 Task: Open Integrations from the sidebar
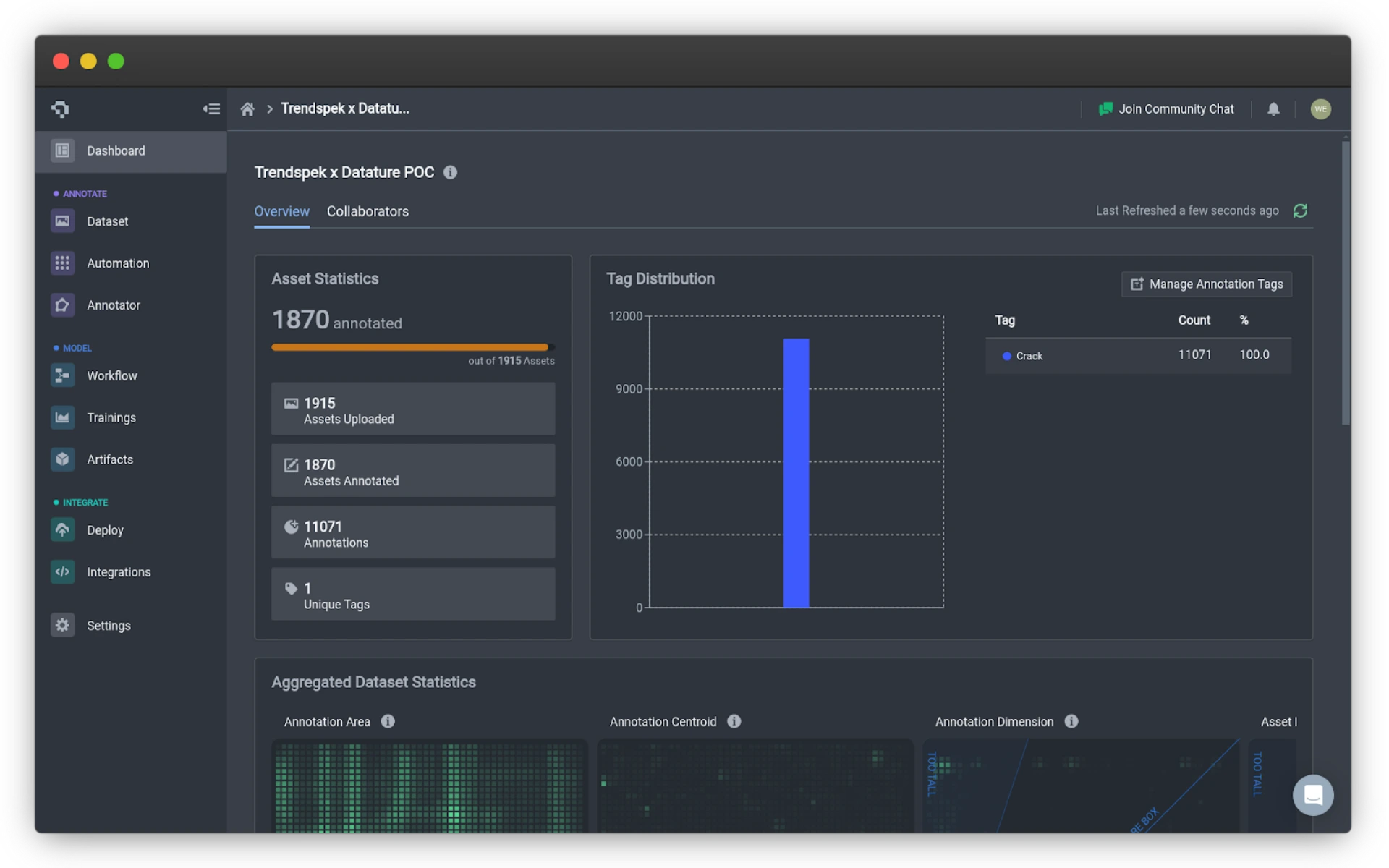coord(119,572)
